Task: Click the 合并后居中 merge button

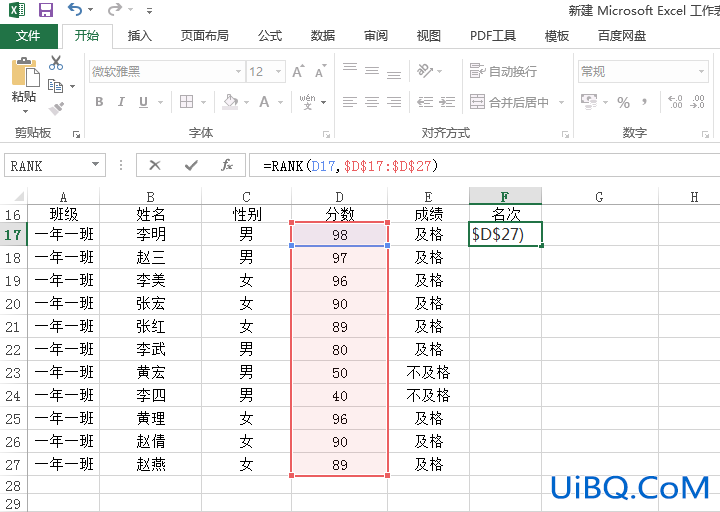Action: (509, 102)
